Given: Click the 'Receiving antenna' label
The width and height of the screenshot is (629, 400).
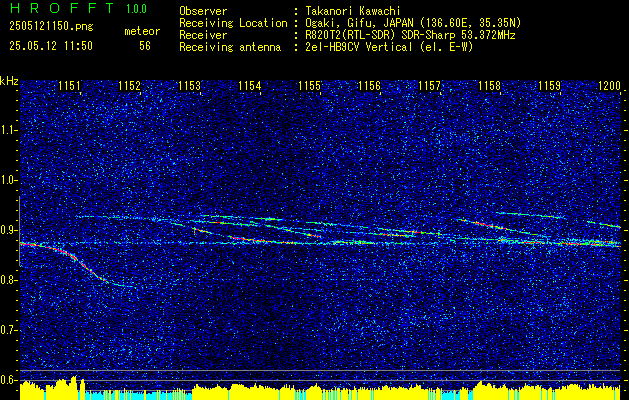Looking at the screenshot, I should click(x=230, y=47).
